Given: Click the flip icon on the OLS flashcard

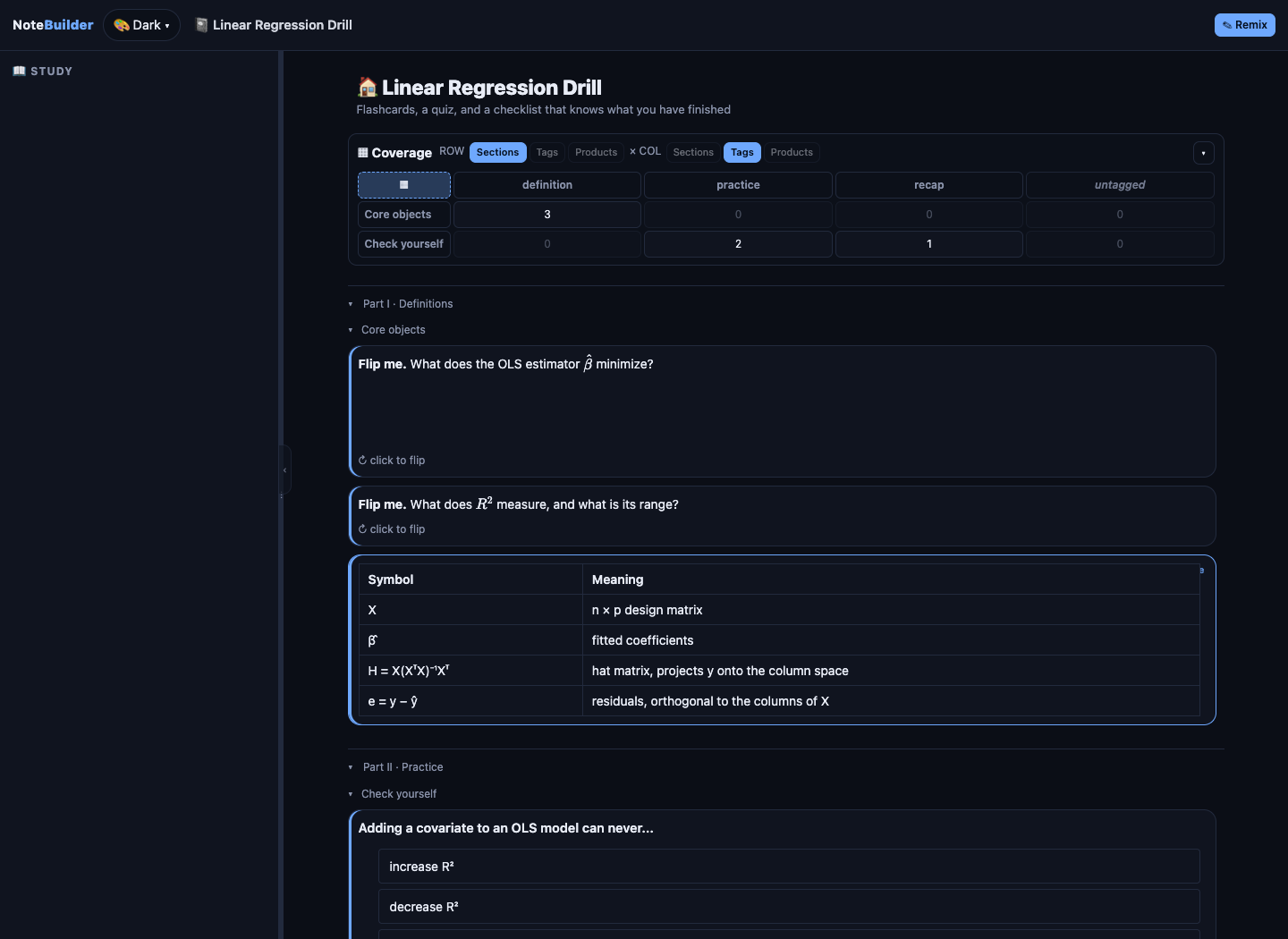Looking at the screenshot, I should 362,461.
